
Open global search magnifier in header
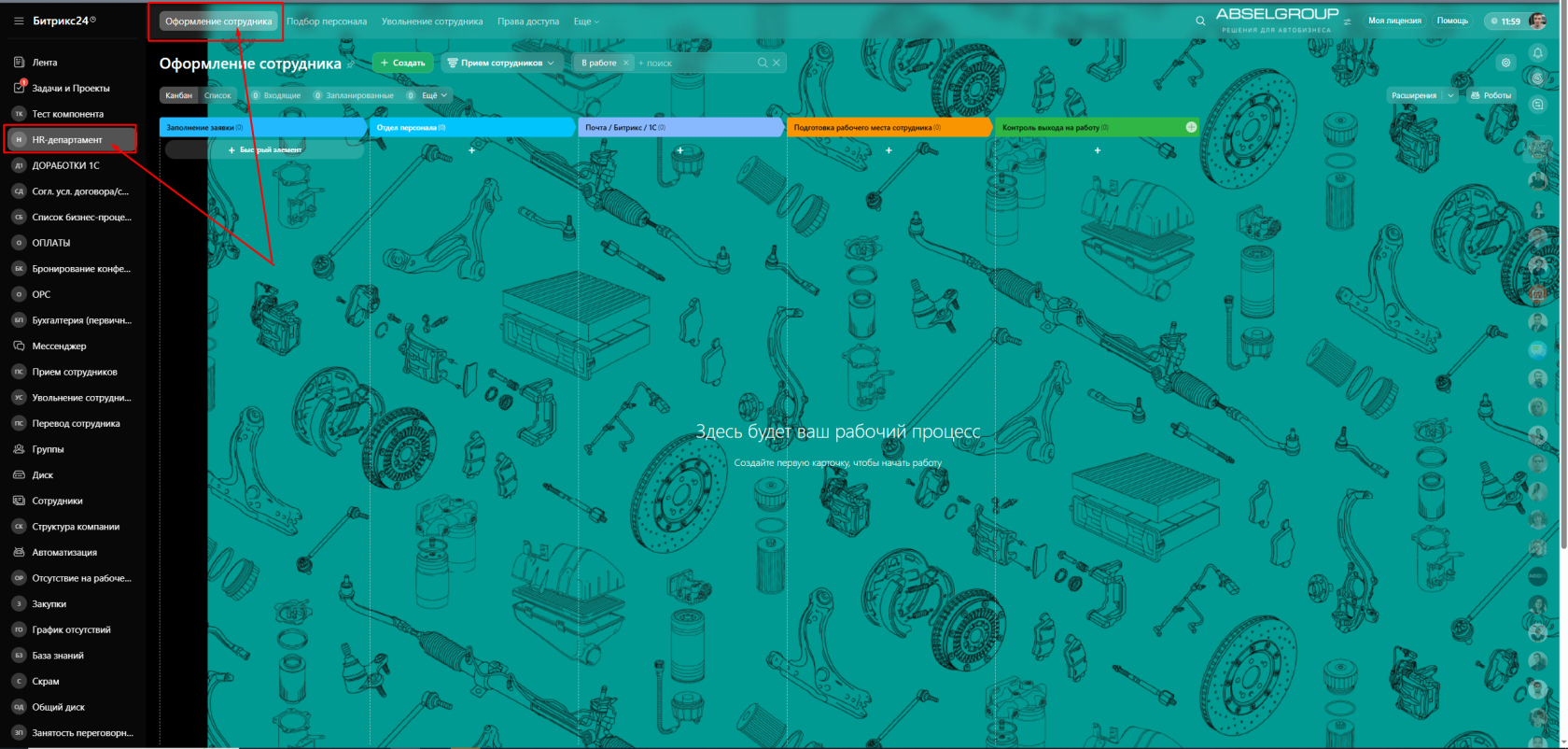tap(1200, 21)
